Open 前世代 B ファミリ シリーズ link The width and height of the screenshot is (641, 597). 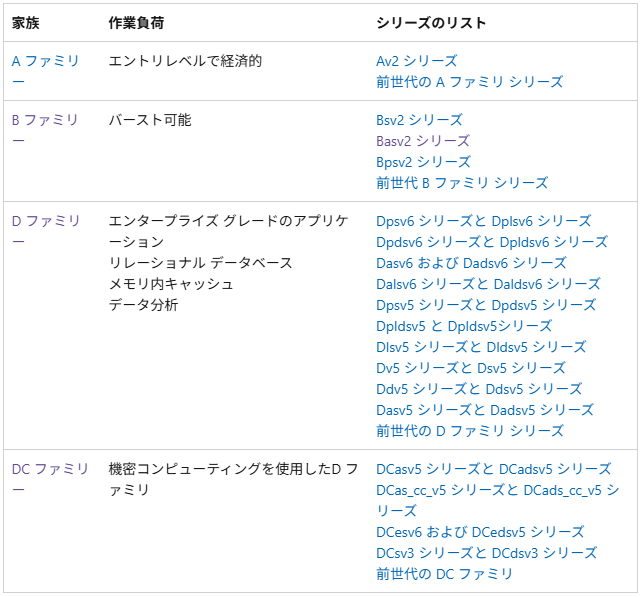(x=462, y=183)
